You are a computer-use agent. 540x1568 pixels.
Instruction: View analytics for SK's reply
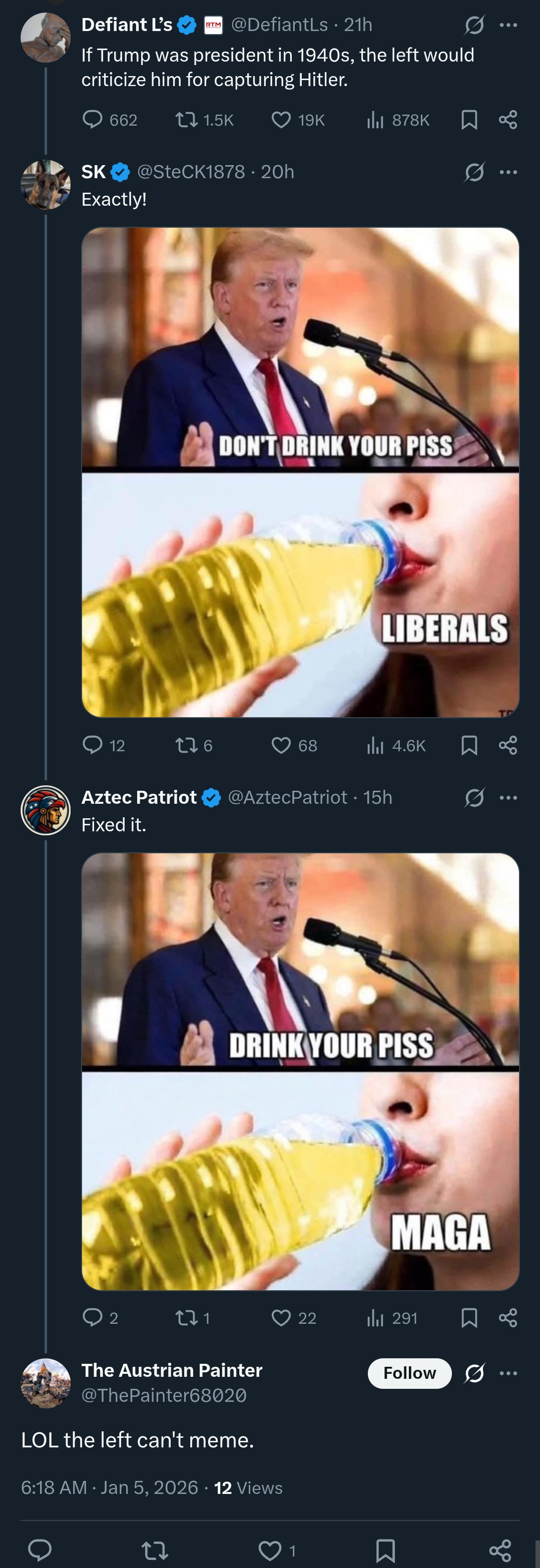pos(375,745)
